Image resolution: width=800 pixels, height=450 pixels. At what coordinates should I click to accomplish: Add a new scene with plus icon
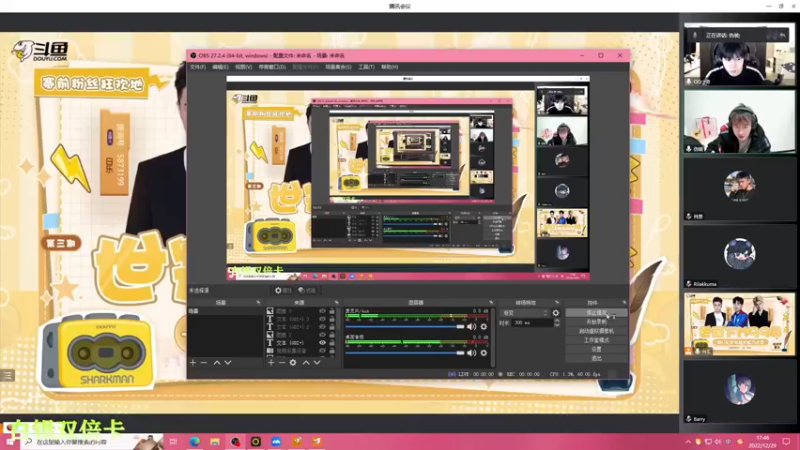coord(193,362)
